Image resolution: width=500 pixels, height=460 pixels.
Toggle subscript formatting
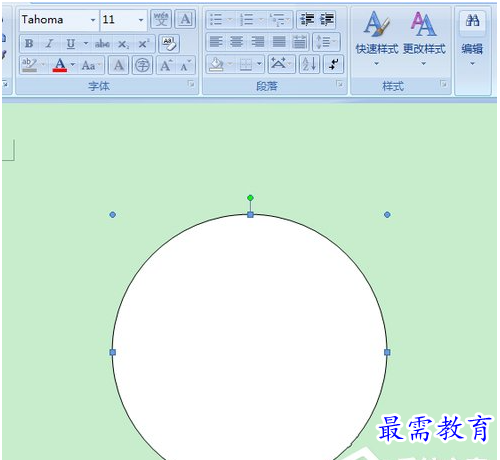tap(123, 44)
